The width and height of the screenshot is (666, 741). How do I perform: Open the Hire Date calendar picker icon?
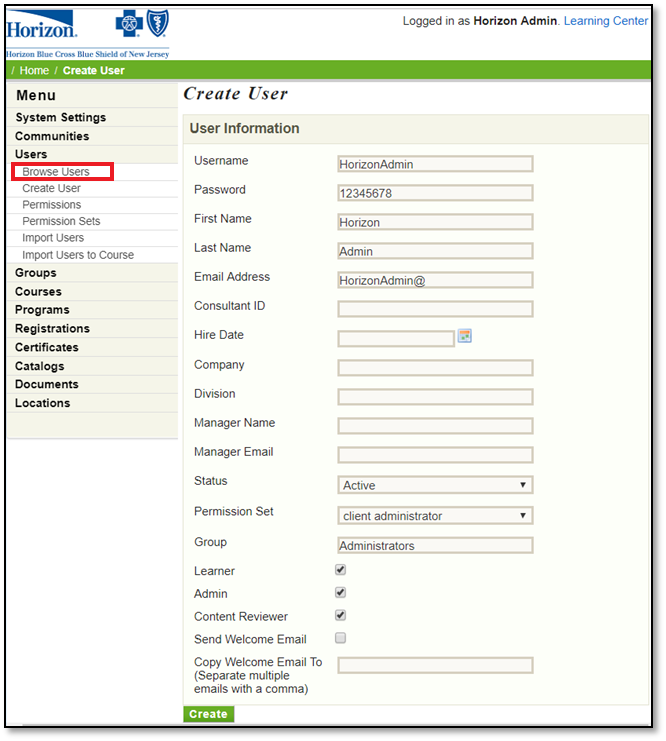pos(465,336)
